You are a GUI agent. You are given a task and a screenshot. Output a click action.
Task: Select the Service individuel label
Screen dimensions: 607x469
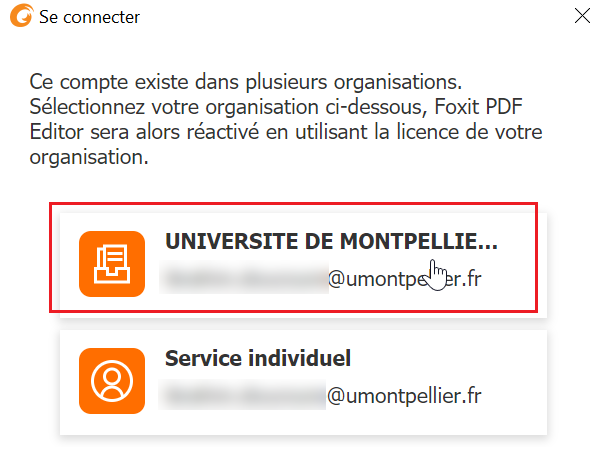point(257,358)
